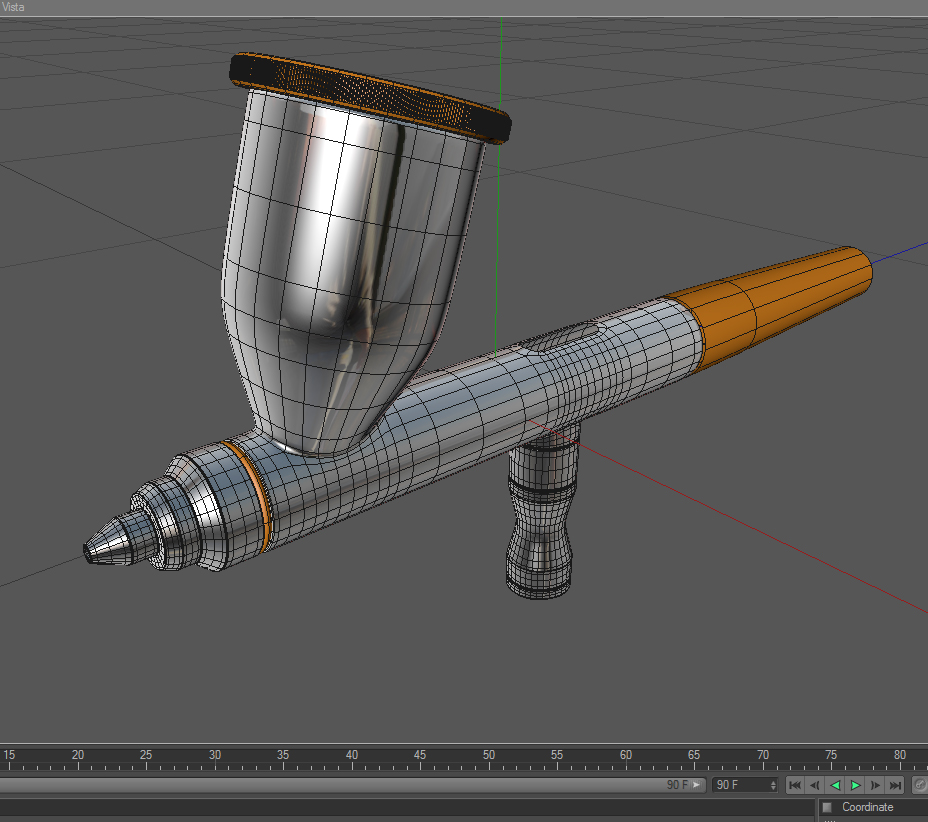Click into the 90 F end frame field
This screenshot has width=928, height=822.
[745, 785]
